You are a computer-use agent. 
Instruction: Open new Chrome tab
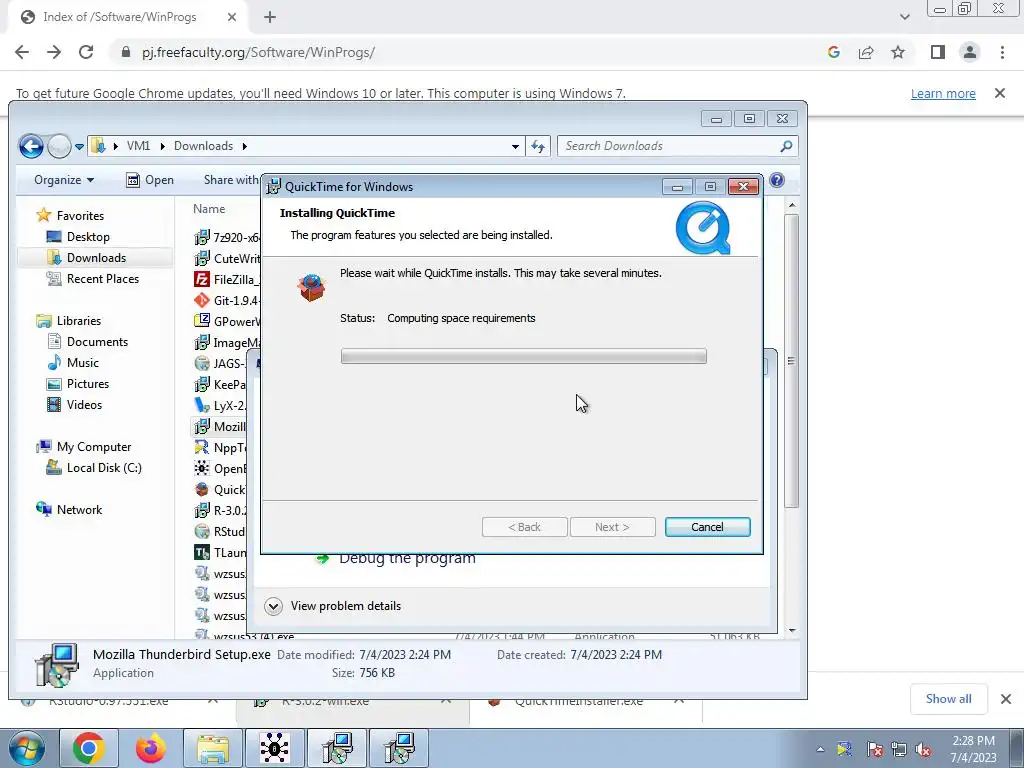[270, 18]
